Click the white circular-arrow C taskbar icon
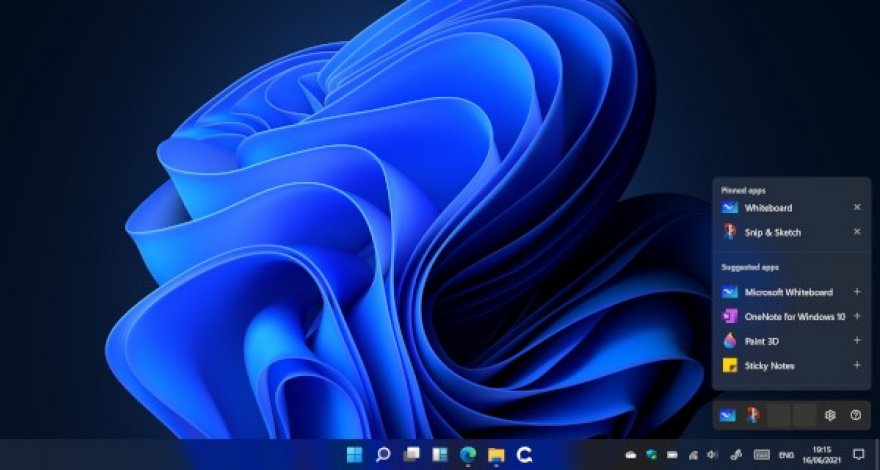This screenshot has height=470, width=880. tap(524, 454)
